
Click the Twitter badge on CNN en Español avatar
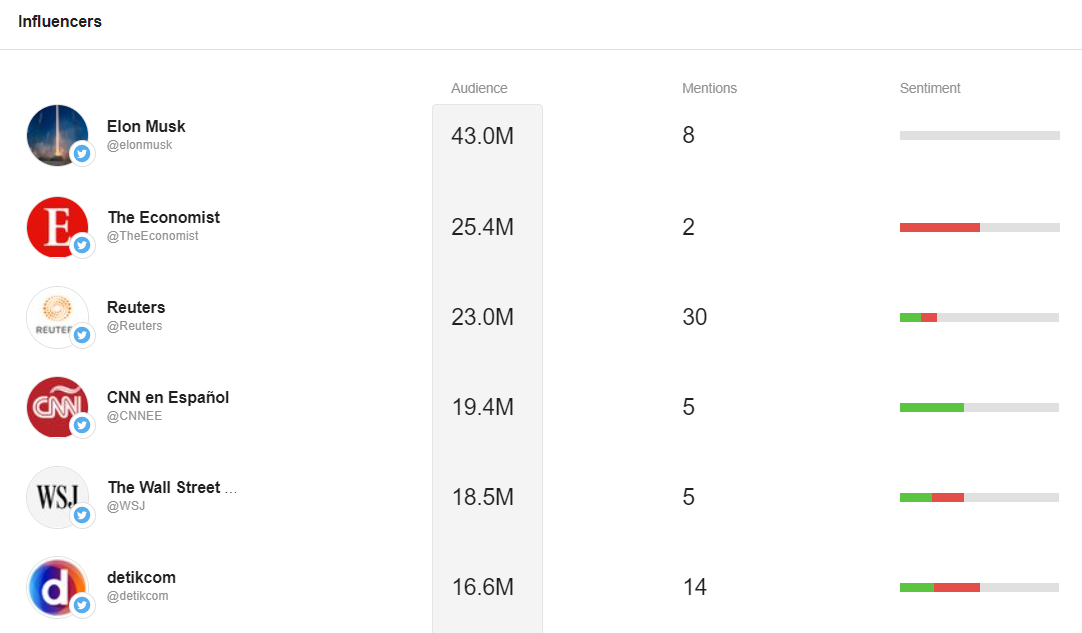coord(82,425)
